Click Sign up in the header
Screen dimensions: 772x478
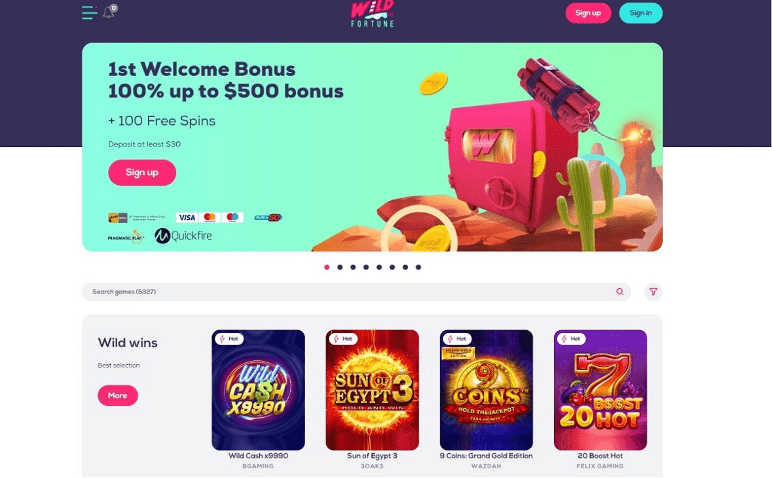pos(588,13)
